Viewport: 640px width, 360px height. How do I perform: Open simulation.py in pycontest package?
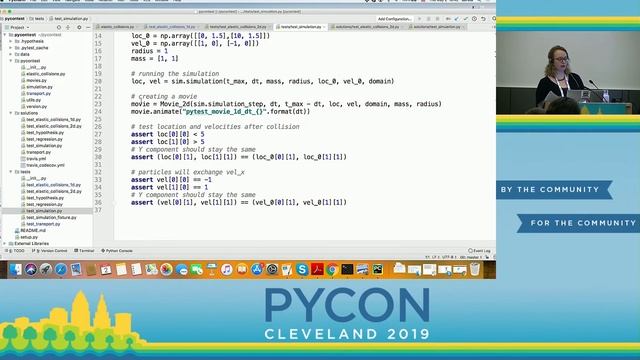coord(39,87)
